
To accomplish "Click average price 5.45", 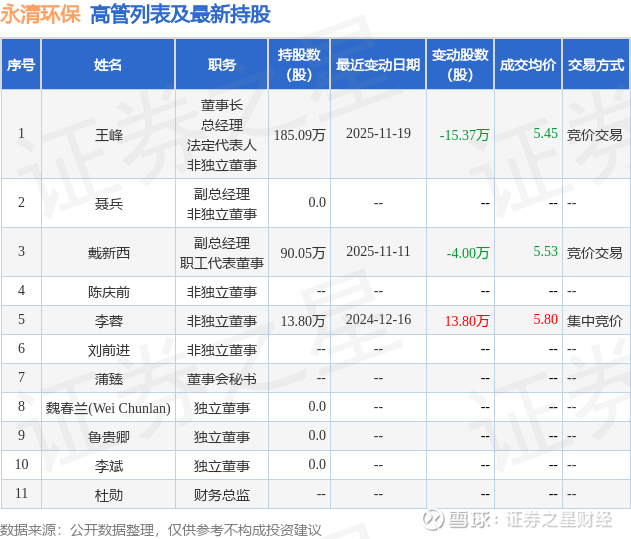I will click(545, 134).
